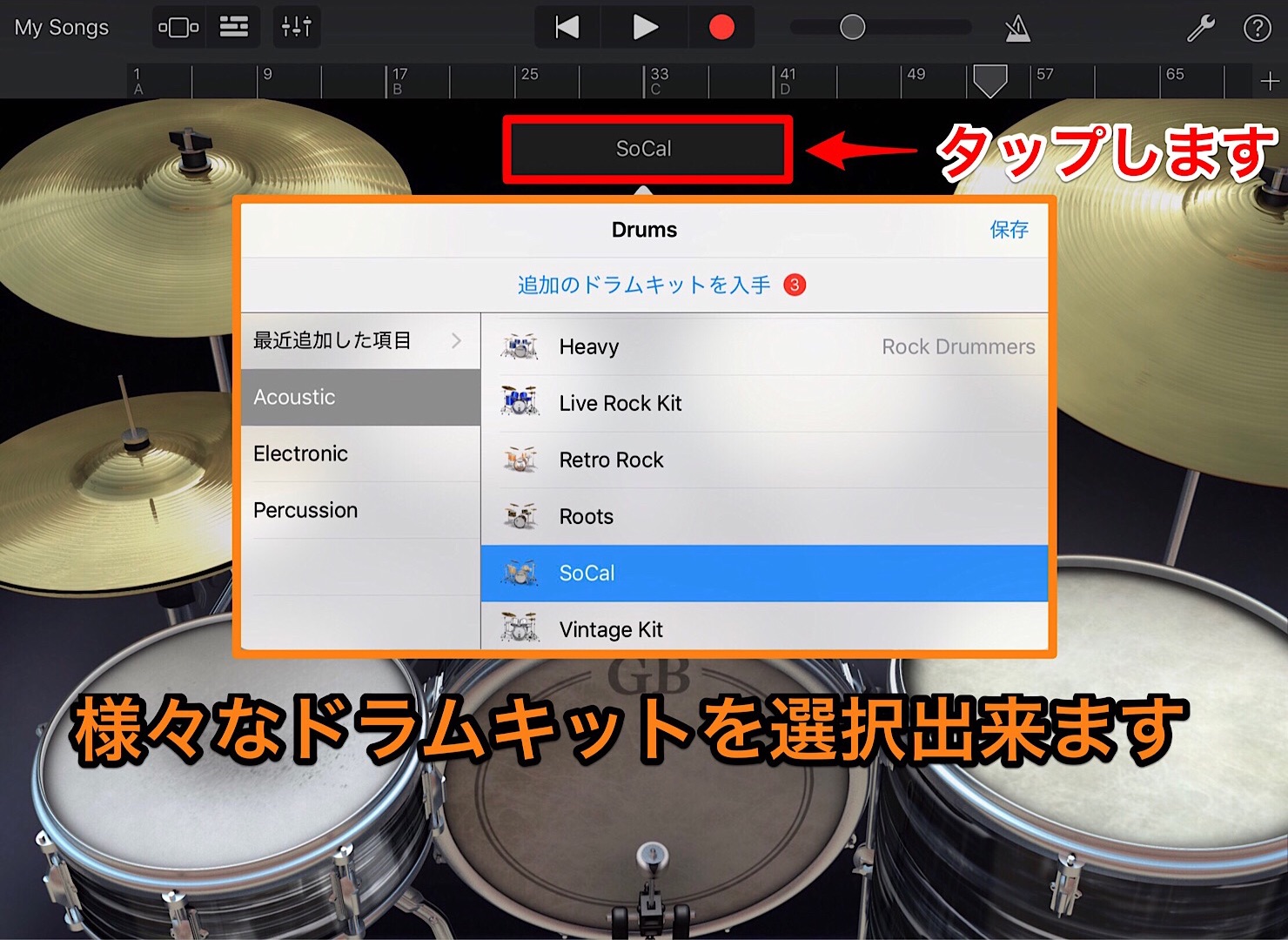
Task: Click the Rock Drummers label text
Action: (x=958, y=346)
